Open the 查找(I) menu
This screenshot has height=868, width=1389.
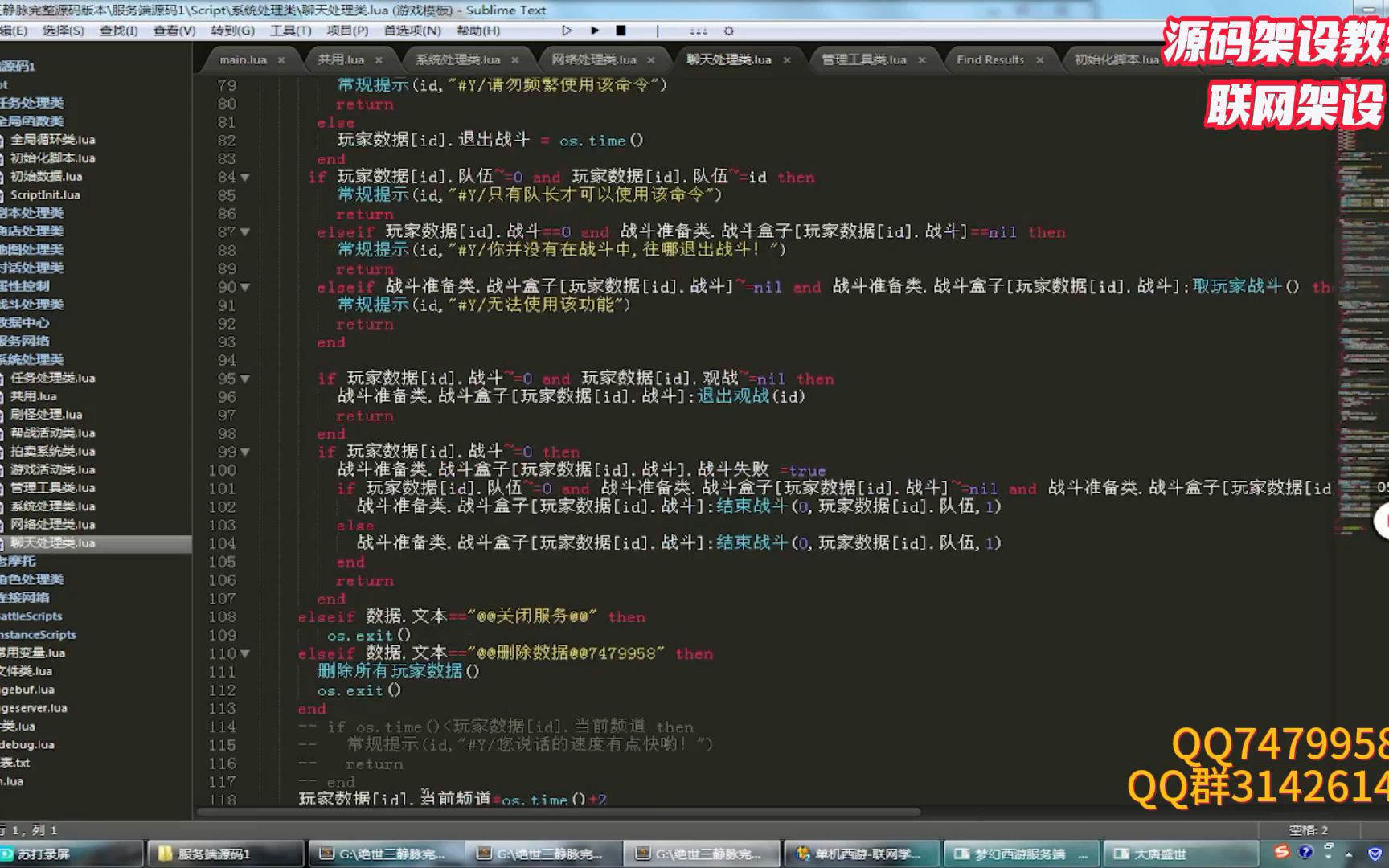(x=118, y=31)
